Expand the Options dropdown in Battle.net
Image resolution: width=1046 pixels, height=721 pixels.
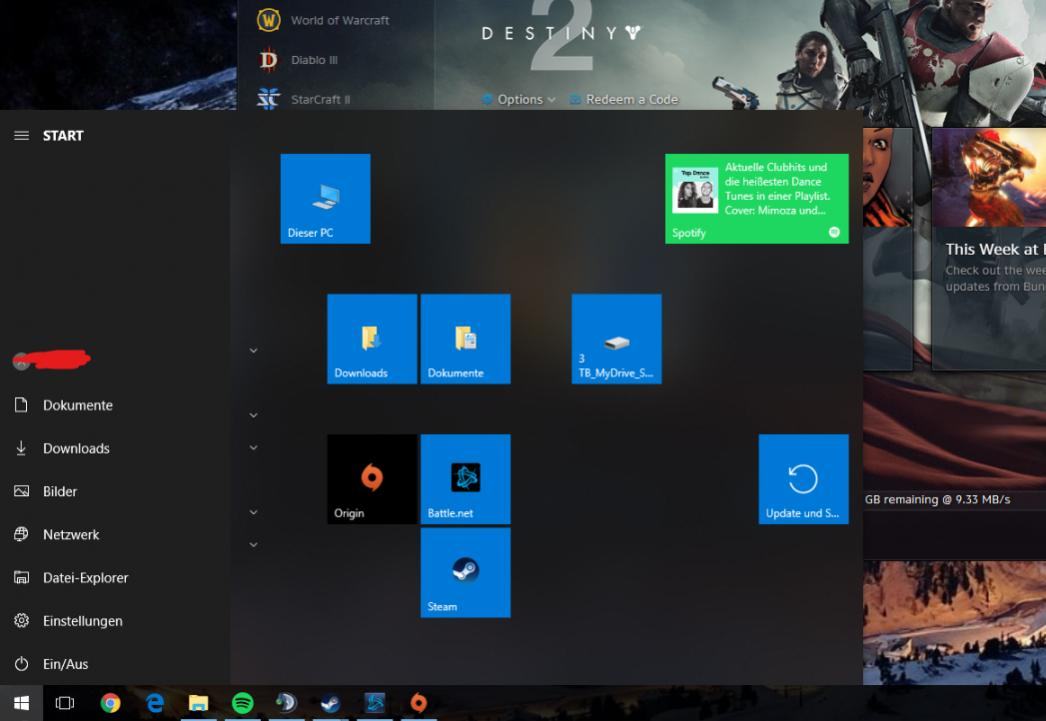520,100
